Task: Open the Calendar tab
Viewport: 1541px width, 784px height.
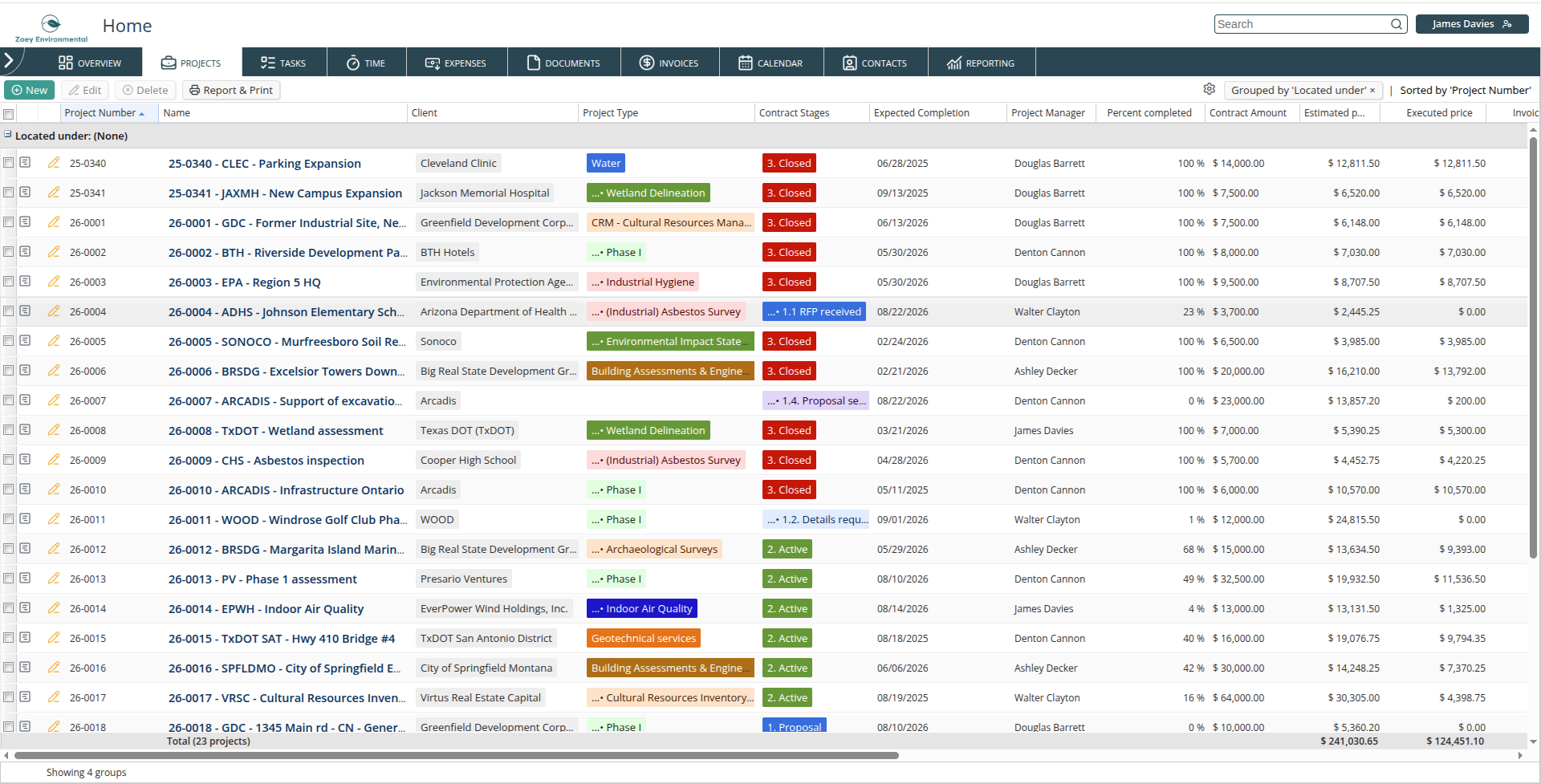Action: point(770,63)
